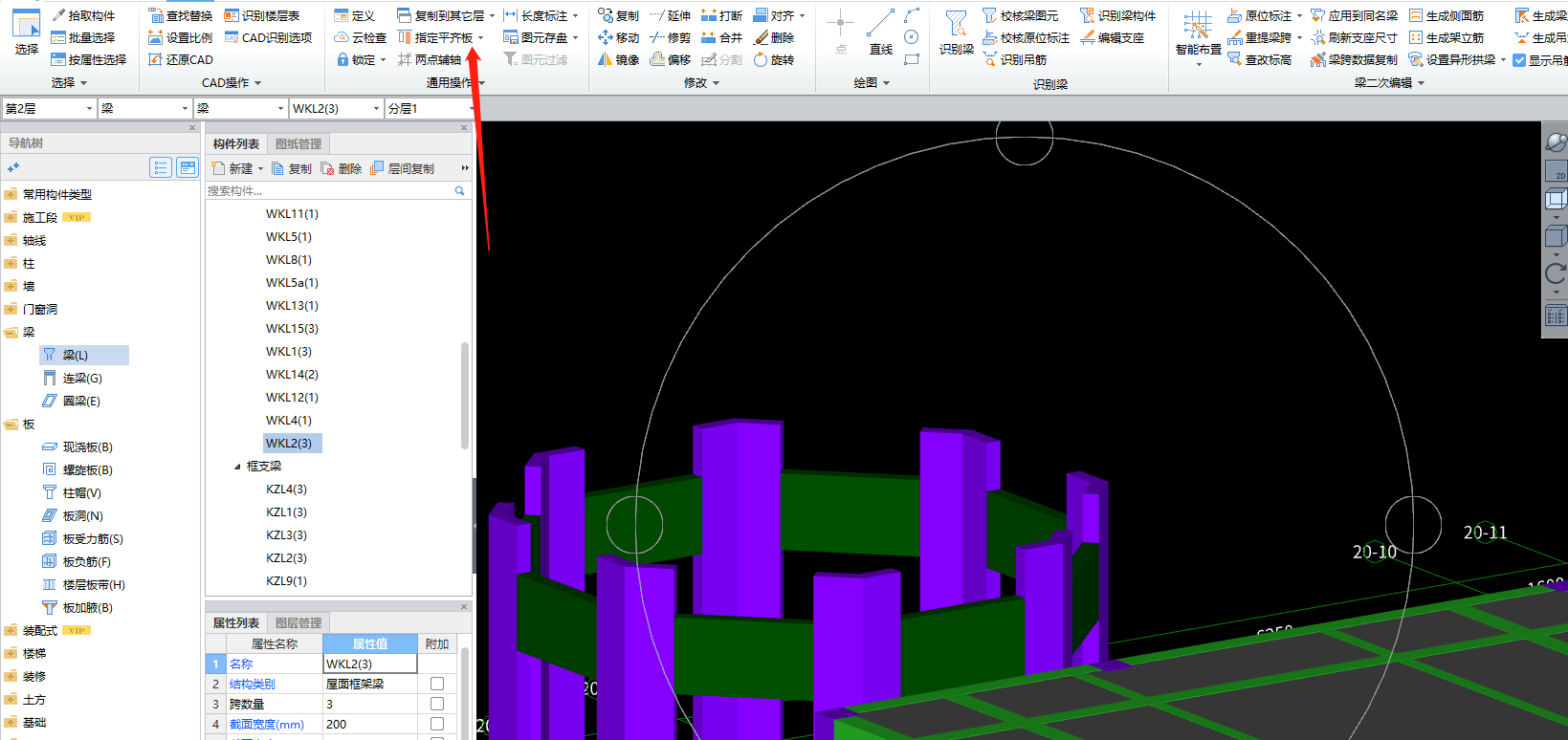The width and height of the screenshot is (1568, 740).
Task: Click the 打断 break tool
Action: coord(721,15)
